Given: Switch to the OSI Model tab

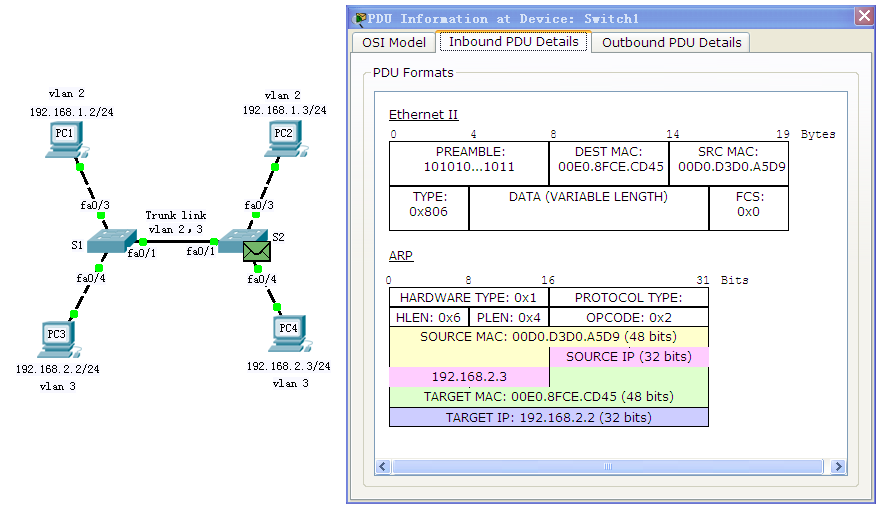Looking at the screenshot, I should [x=394, y=43].
